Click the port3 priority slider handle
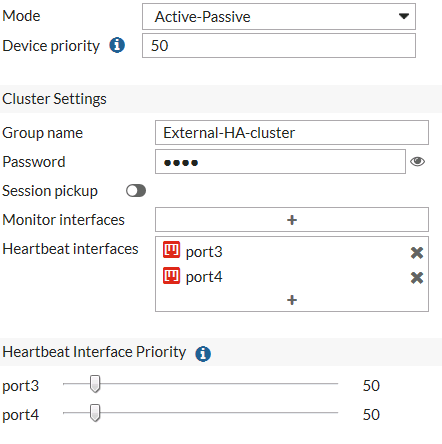The image size is (442, 444). [x=95, y=384]
